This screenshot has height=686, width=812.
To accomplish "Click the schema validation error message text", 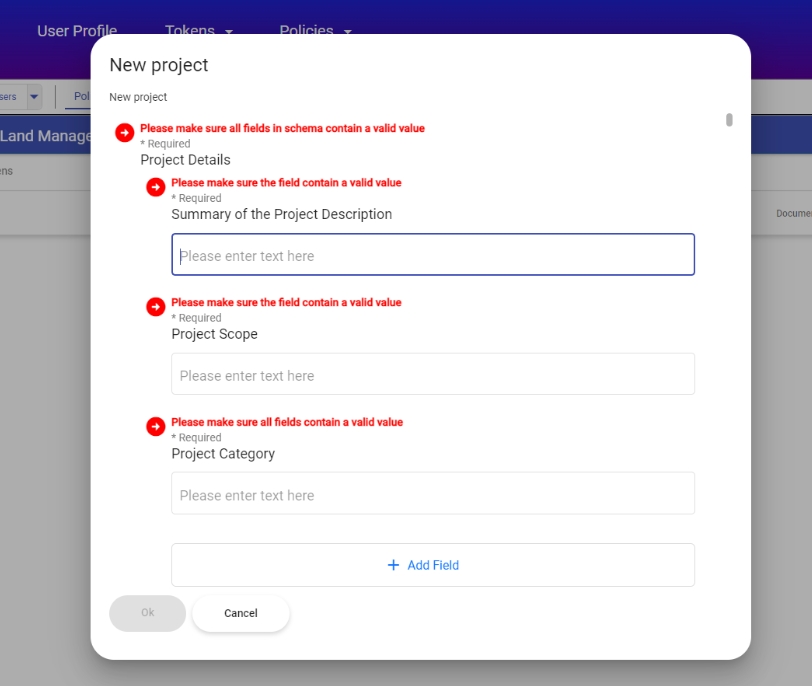I will point(282,128).
